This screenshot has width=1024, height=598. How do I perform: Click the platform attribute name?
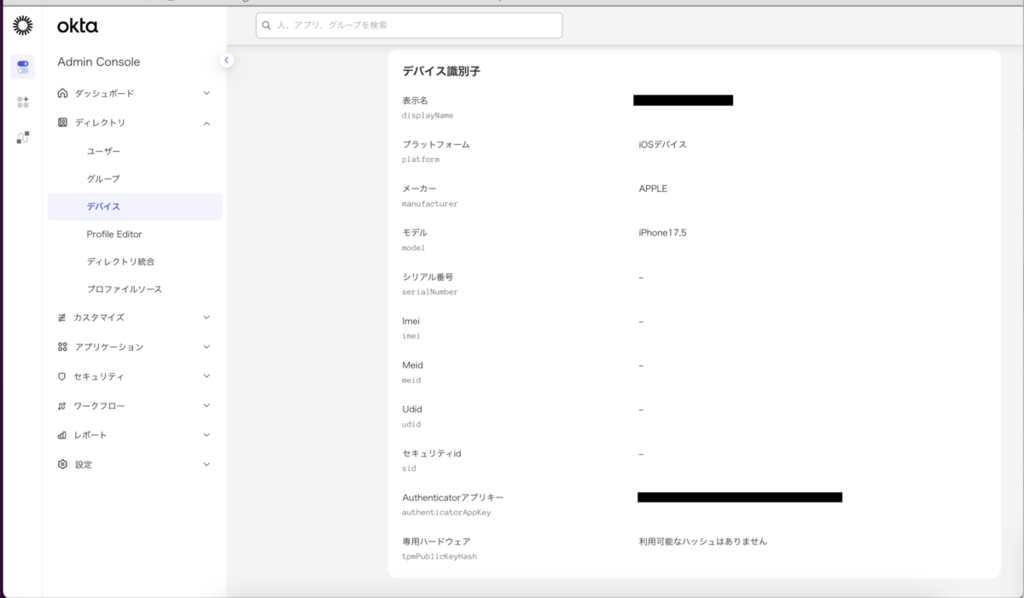click(x=421, y=159)
